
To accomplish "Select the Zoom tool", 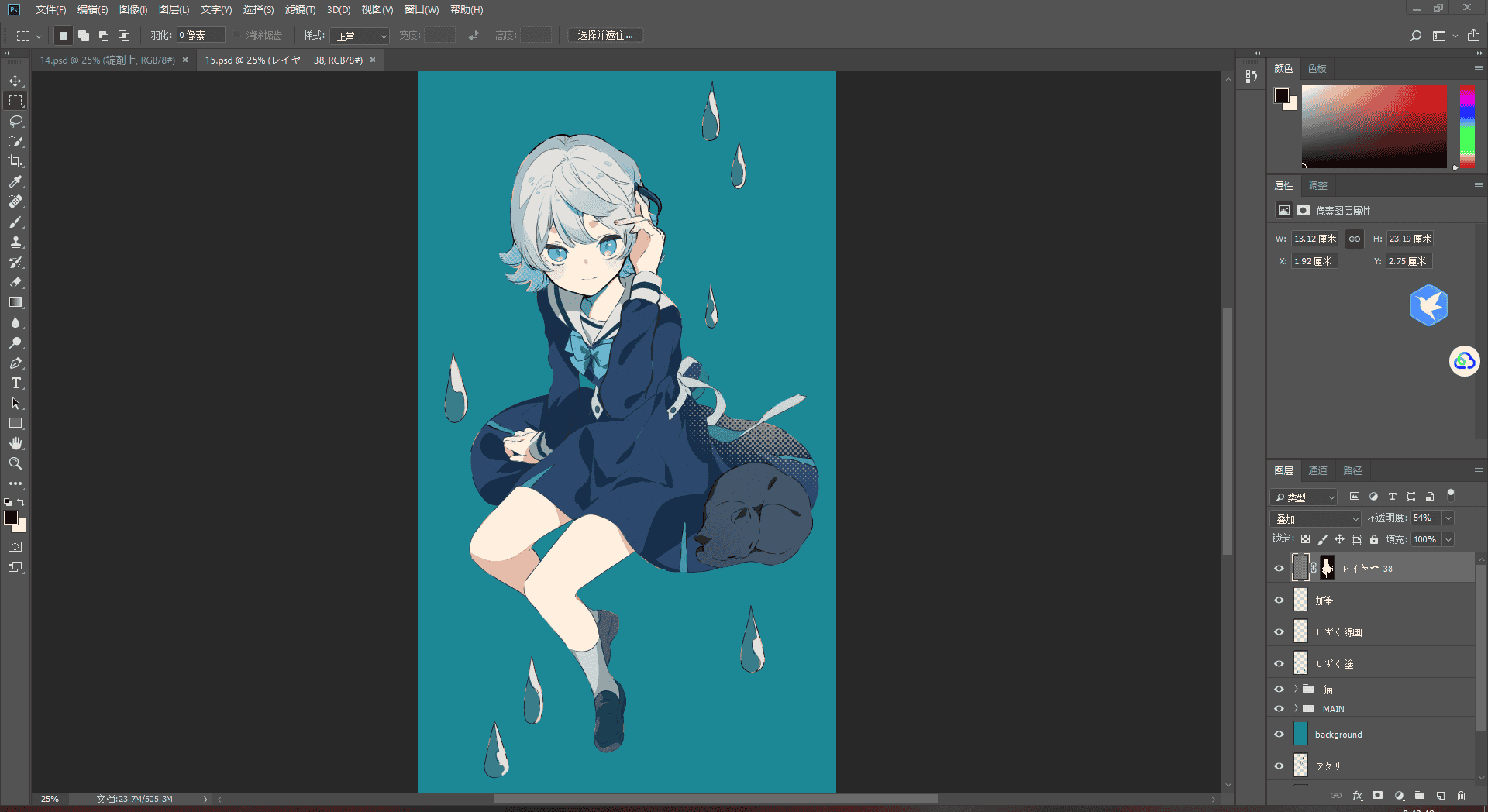I will point(15,463).
